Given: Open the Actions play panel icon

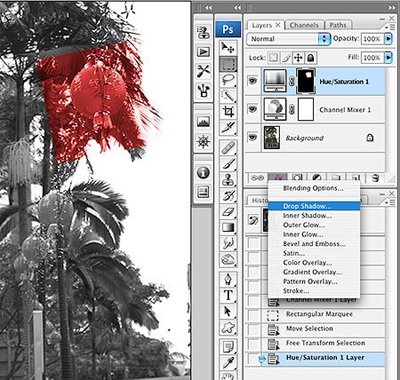Looking at the screenshot, I should (203, 52).
